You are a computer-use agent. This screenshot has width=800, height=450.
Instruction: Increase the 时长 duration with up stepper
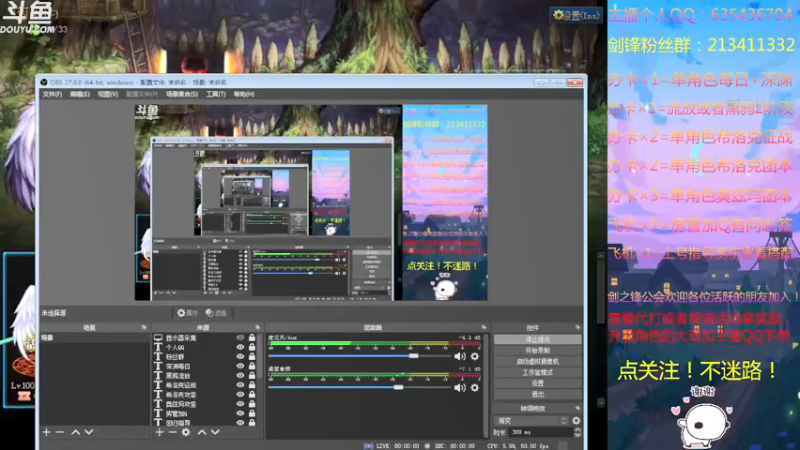pyautogui.click(x=577, y=430)
